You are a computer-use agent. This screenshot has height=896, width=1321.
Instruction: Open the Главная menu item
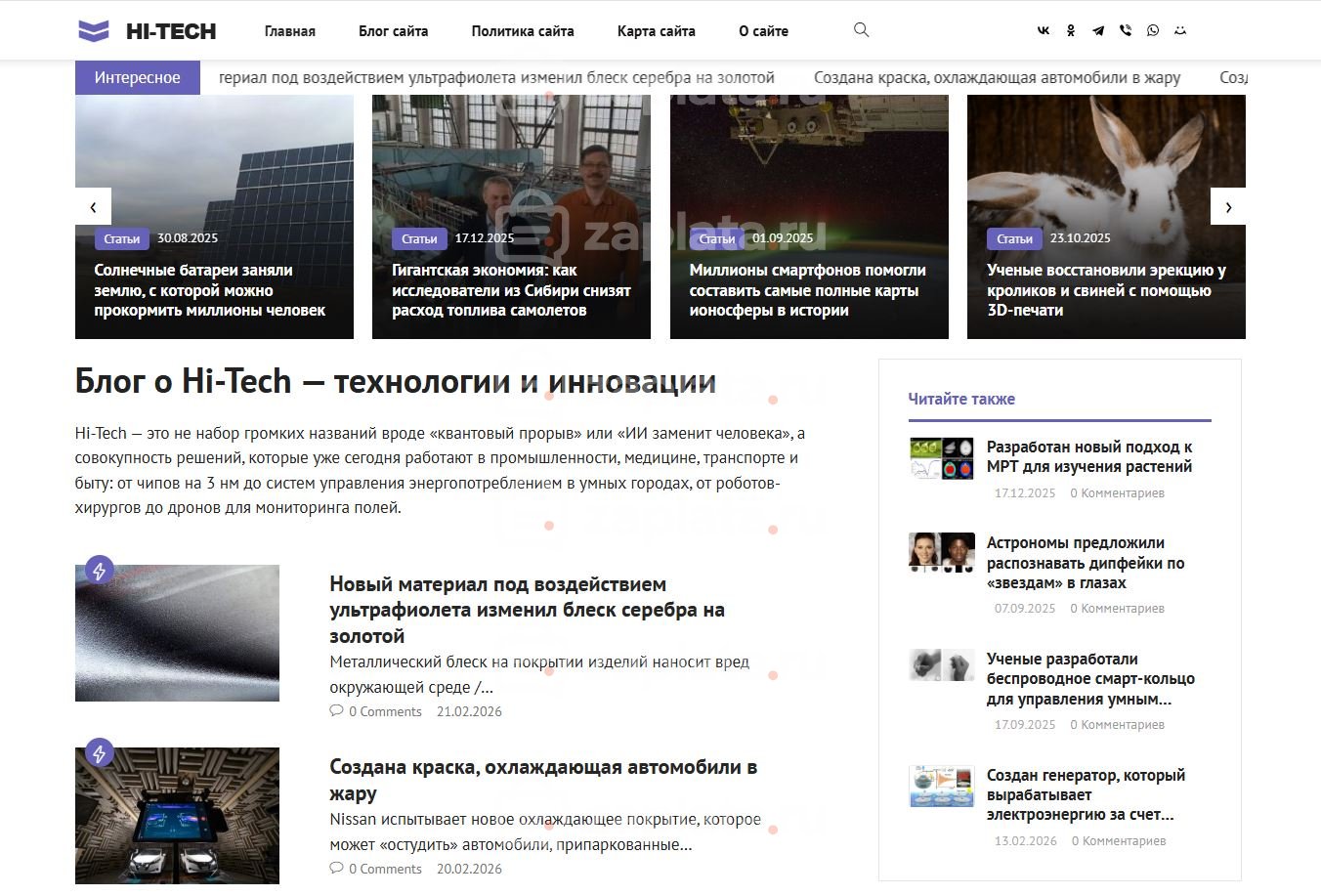[290, 31]
